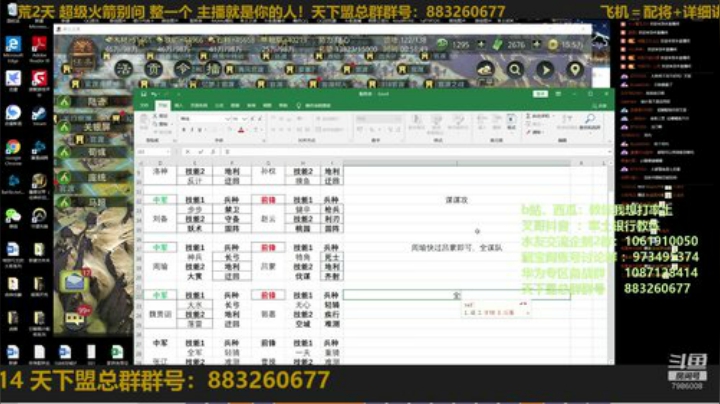The height and width of the screenshot is (404, 720).
Task: Click the Copy icon in Excel's clipboard group
Action: 156,124
